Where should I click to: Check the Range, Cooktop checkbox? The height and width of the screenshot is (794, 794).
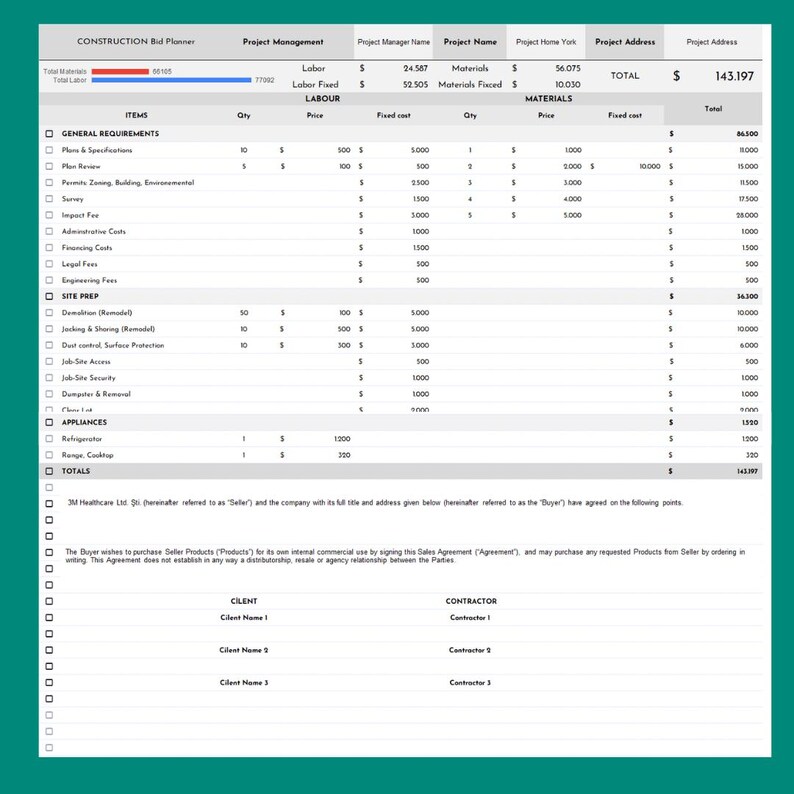pos(49,455)
